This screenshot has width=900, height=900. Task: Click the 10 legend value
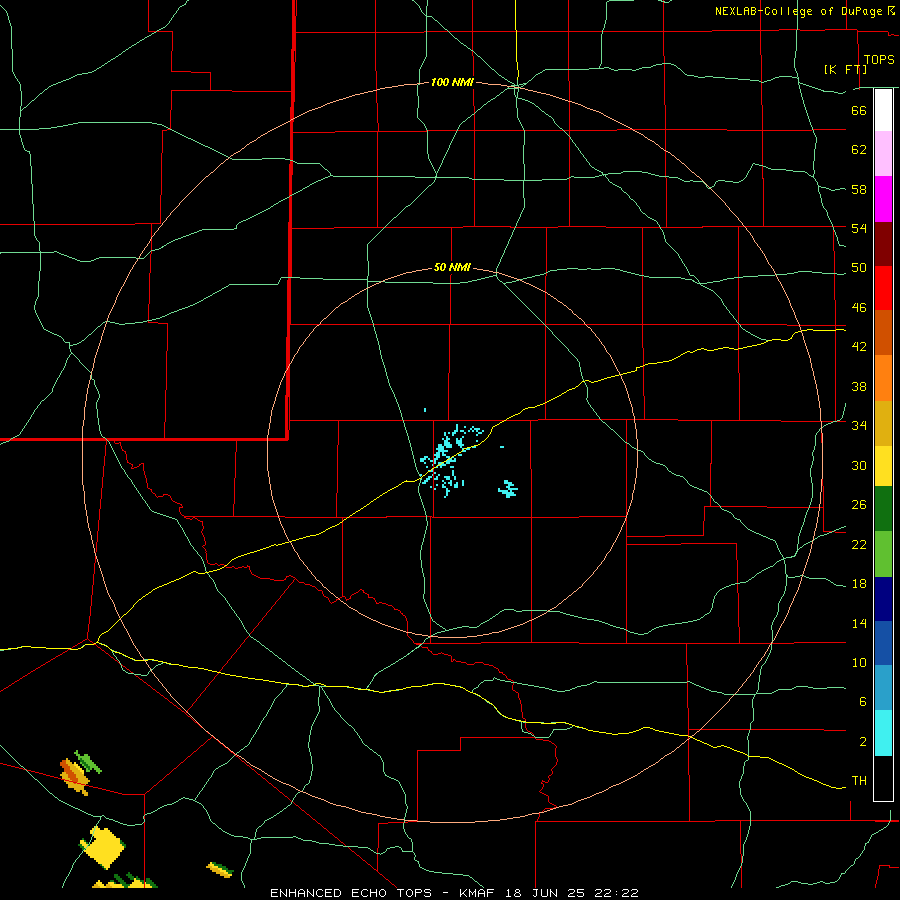[x=859, y=663]
